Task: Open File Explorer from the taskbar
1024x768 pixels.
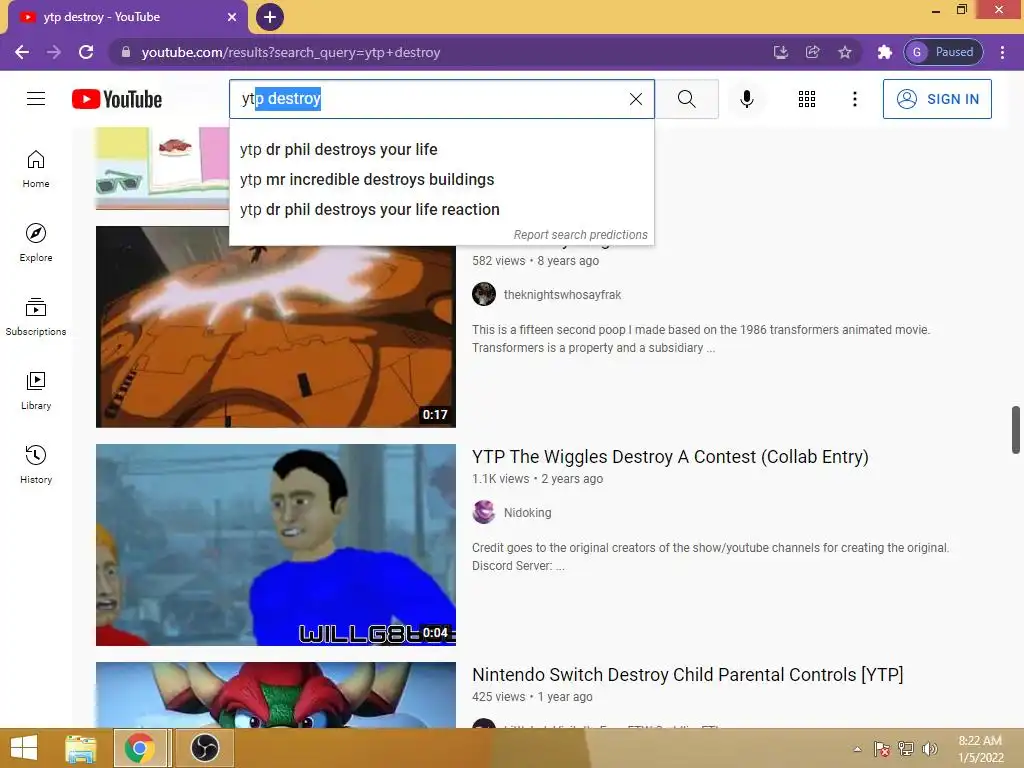Action: pyautogui.click(x=80, y=748)
